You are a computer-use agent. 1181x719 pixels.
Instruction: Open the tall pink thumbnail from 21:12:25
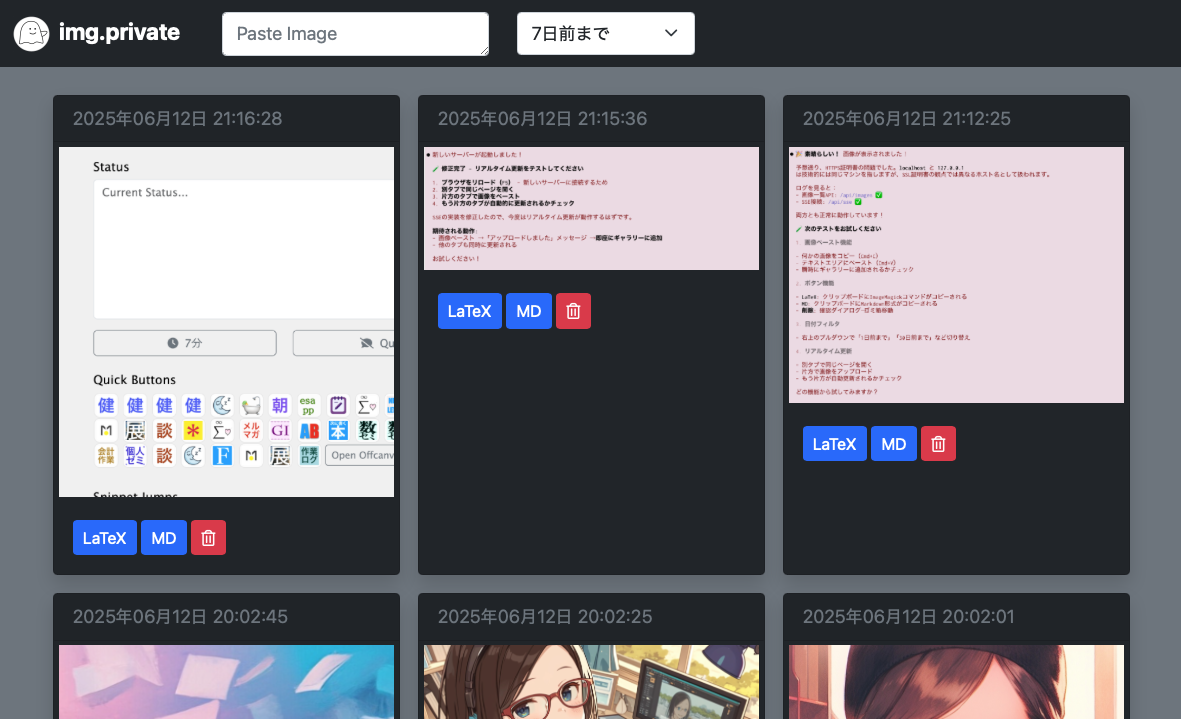[x=956, y=275]
